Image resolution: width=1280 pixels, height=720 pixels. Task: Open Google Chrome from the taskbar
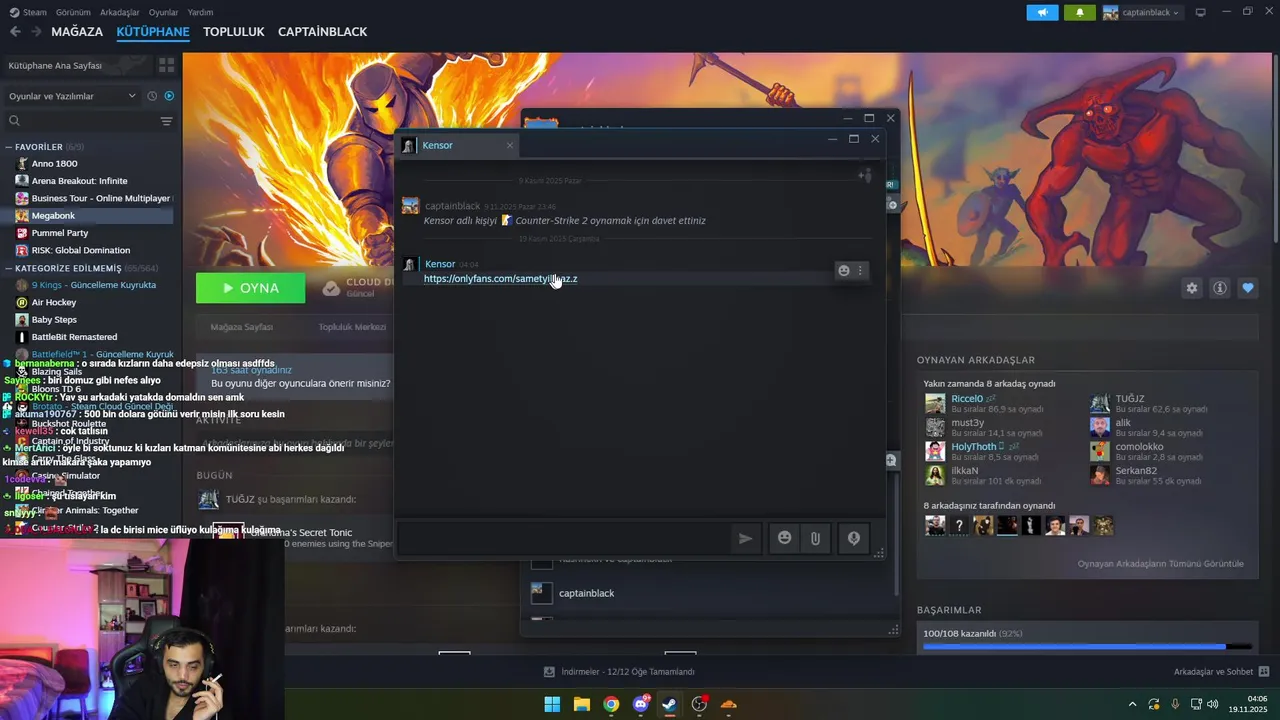[x=611, y=704]
